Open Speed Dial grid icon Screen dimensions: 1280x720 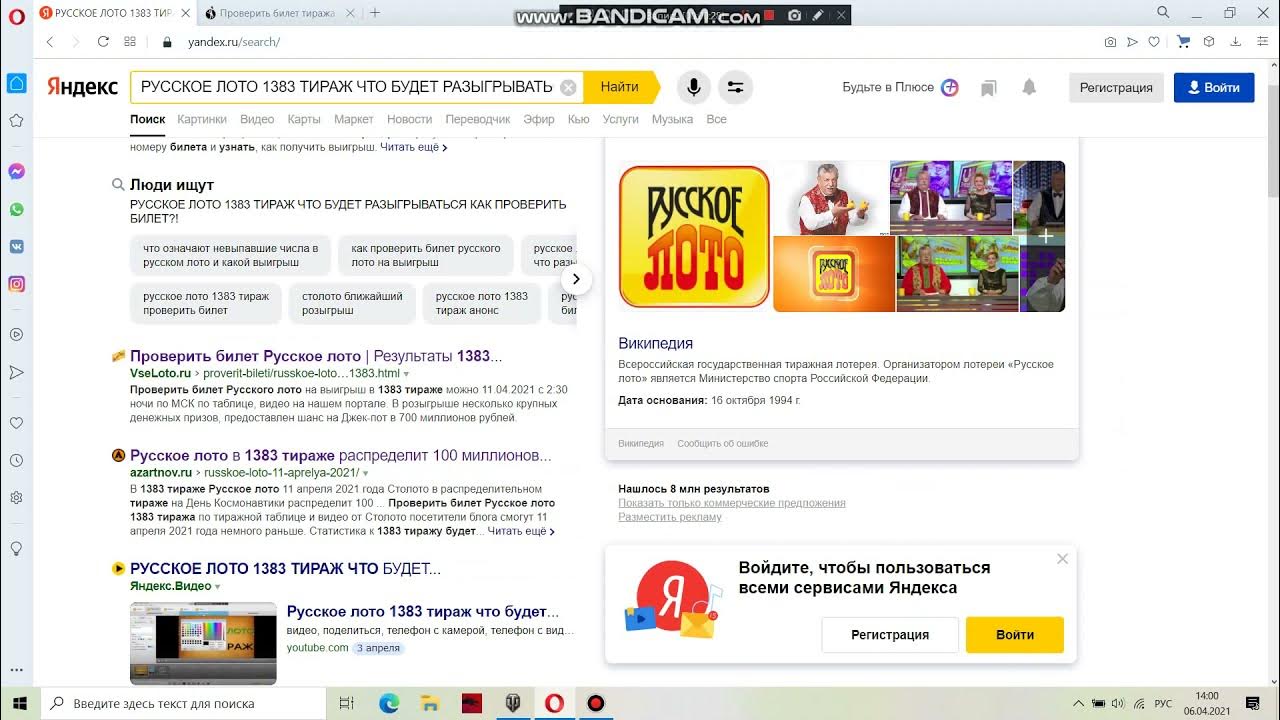(x=130, y=42)
